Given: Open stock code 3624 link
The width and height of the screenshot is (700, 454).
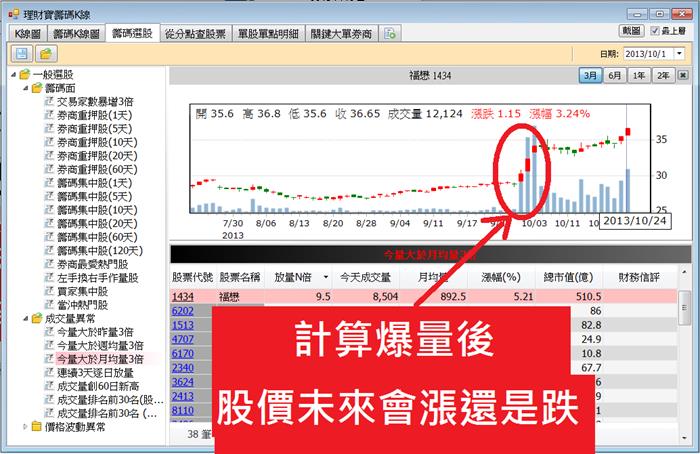Looking at the screenshot, I should (183, 382).
